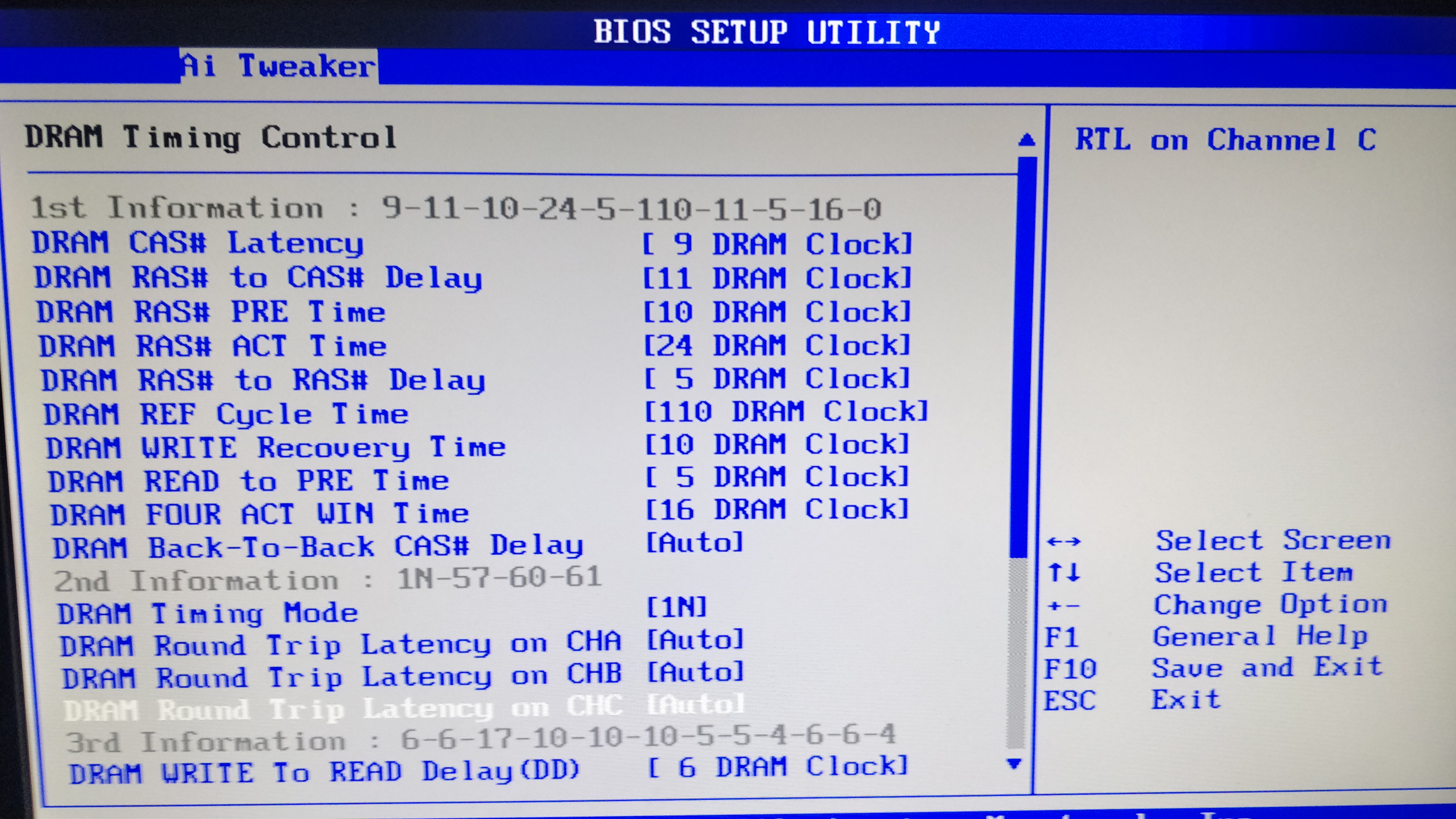Select Round Trip Latency on CHA

(x=340, y=645)
